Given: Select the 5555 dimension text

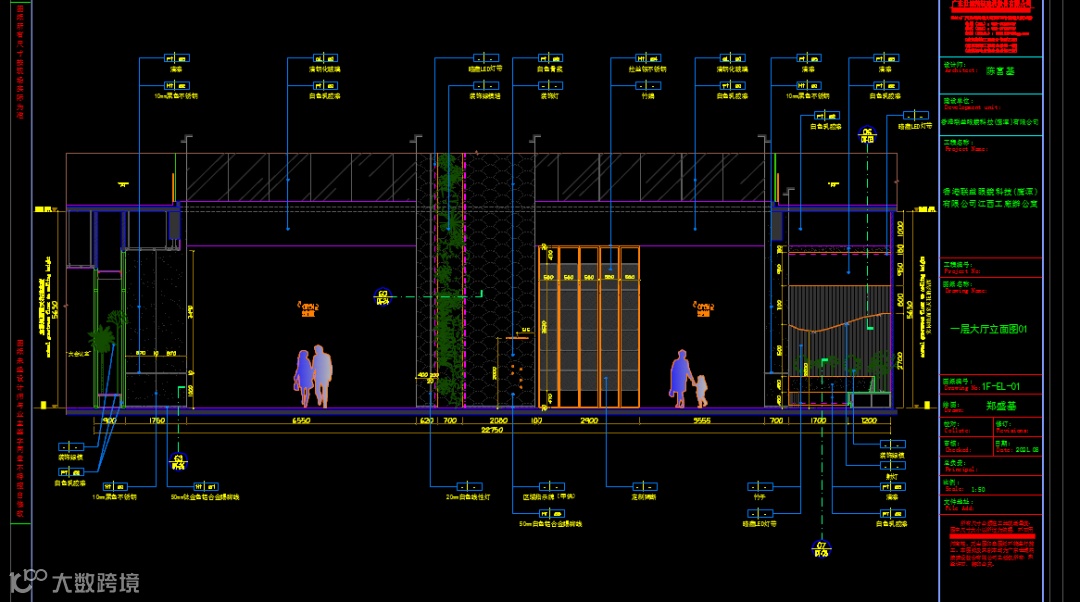Looking at the screenshot, I should (x=702, y=420).
